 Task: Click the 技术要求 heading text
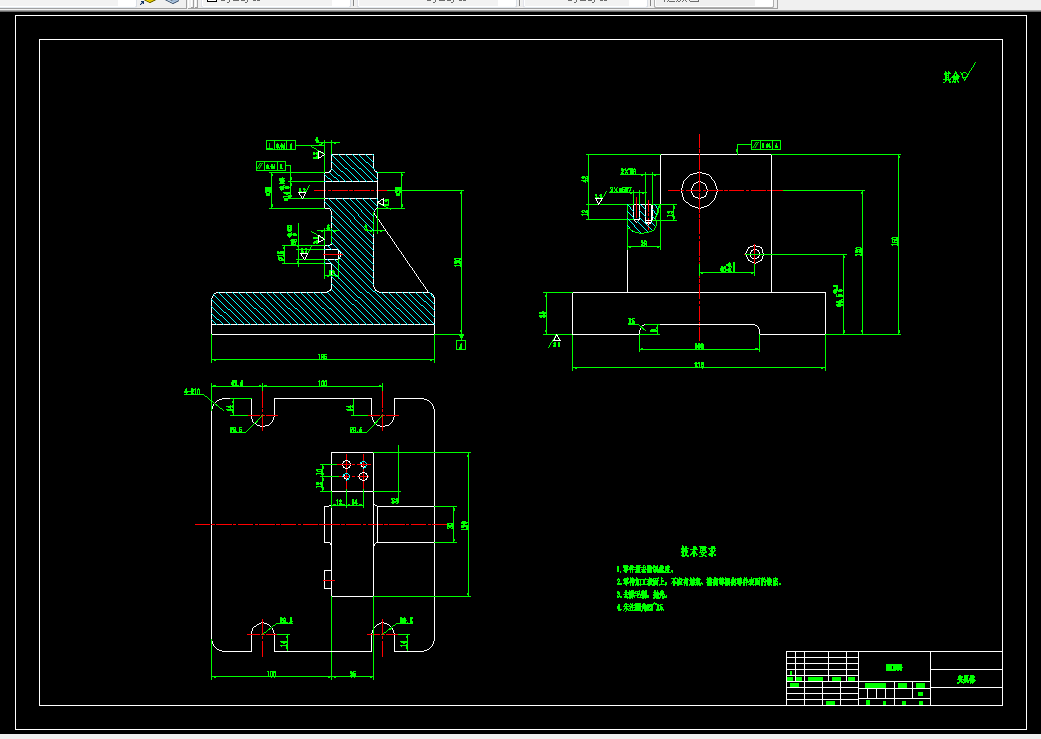click(698, 551)
